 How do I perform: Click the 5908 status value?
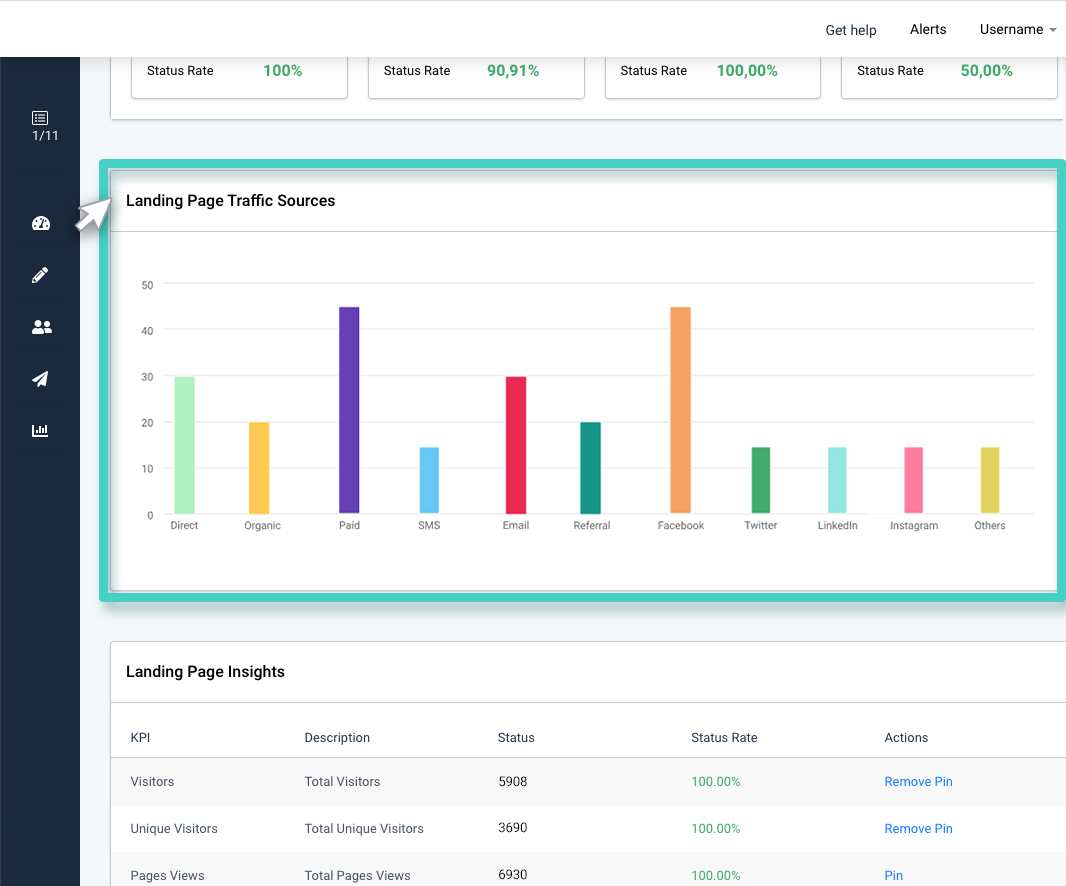click(x=513, y=781)
